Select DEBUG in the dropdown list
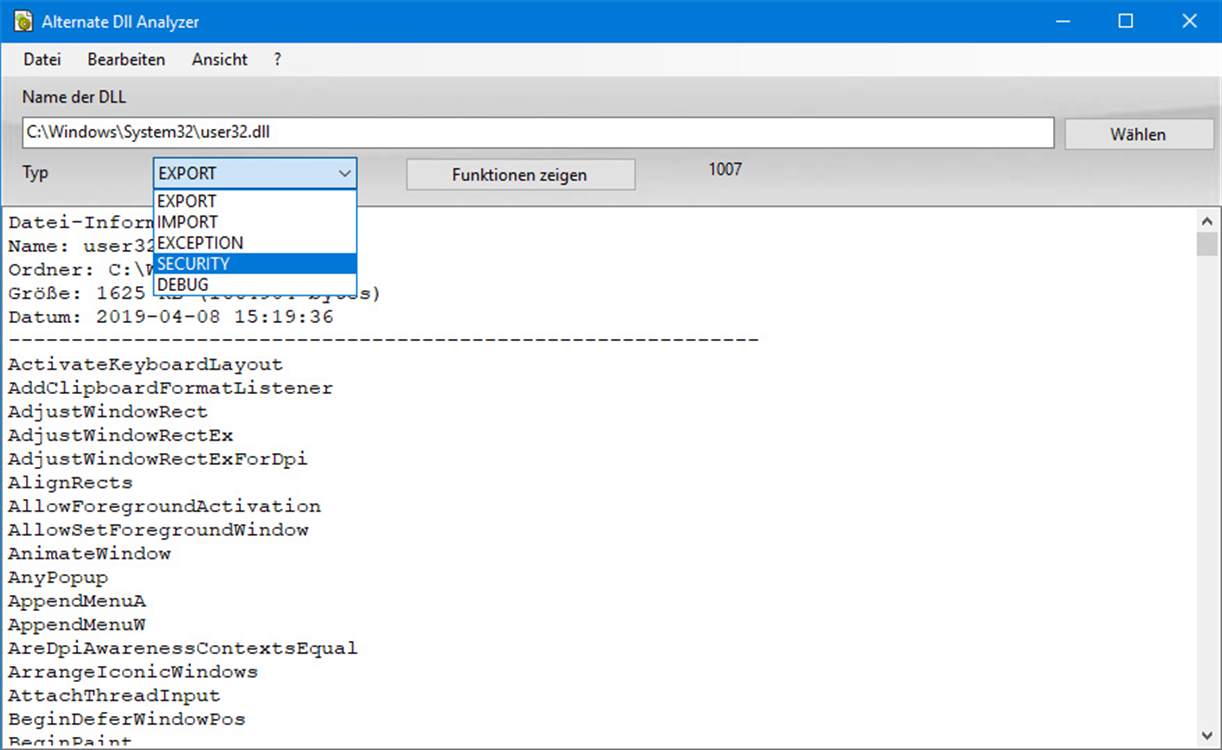The width and height of the screenshot is (1222, 750). click(255, 285)
